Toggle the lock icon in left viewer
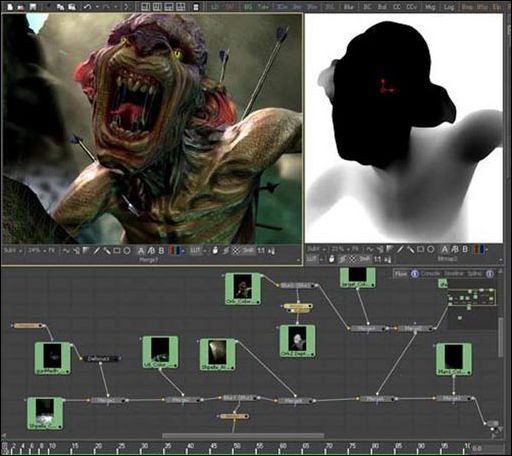 (215, 251)
